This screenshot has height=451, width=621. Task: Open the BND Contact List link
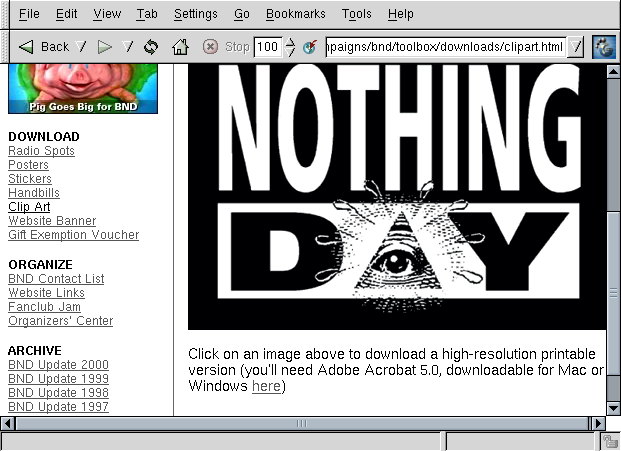(56, 279)
